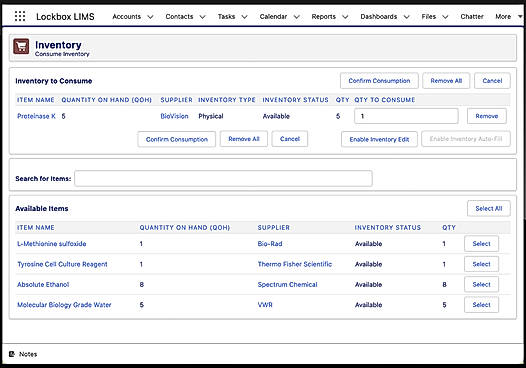Open Tyrosine Cell Culture Reagent link
Screen dimensions: 526x368
pyautogui.click(x=62, y=264)
